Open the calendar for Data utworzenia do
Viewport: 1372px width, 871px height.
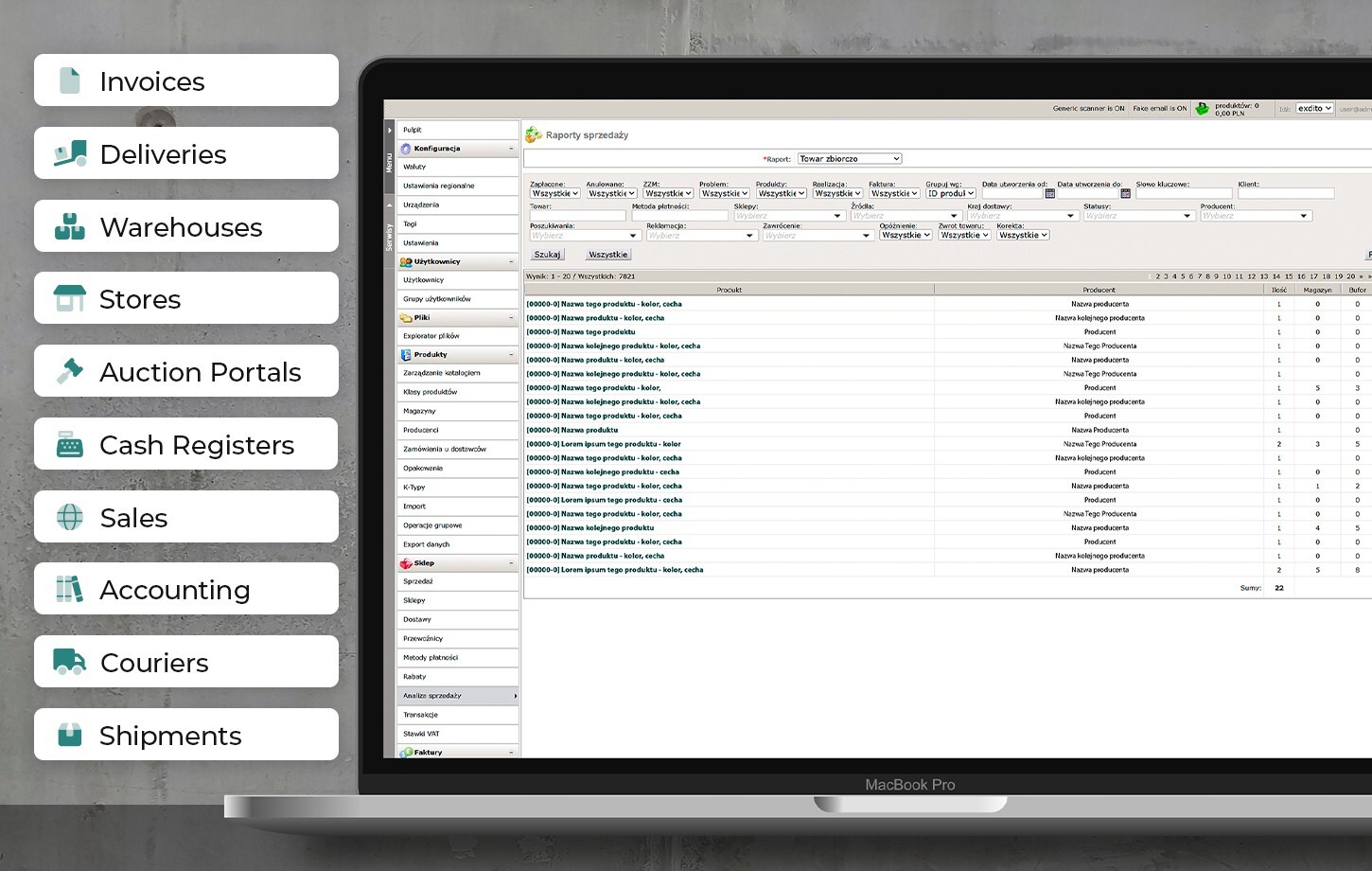[1125, 193]
